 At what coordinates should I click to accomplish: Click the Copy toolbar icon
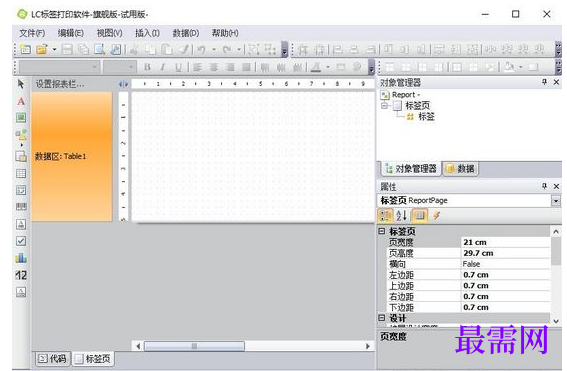click(x=150, y=49)
